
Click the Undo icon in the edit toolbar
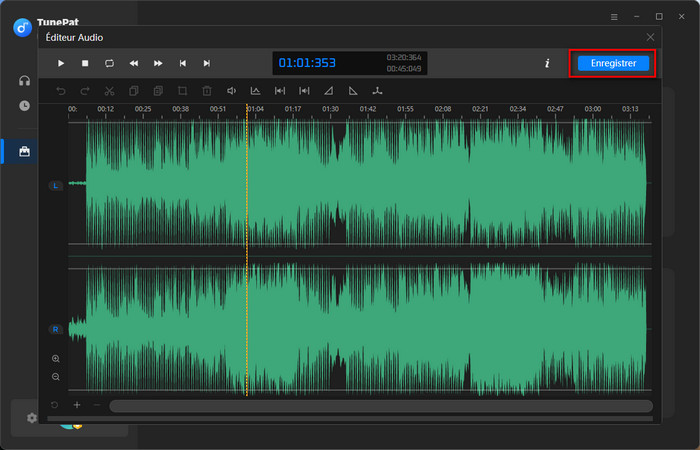[x=61, y=91]
